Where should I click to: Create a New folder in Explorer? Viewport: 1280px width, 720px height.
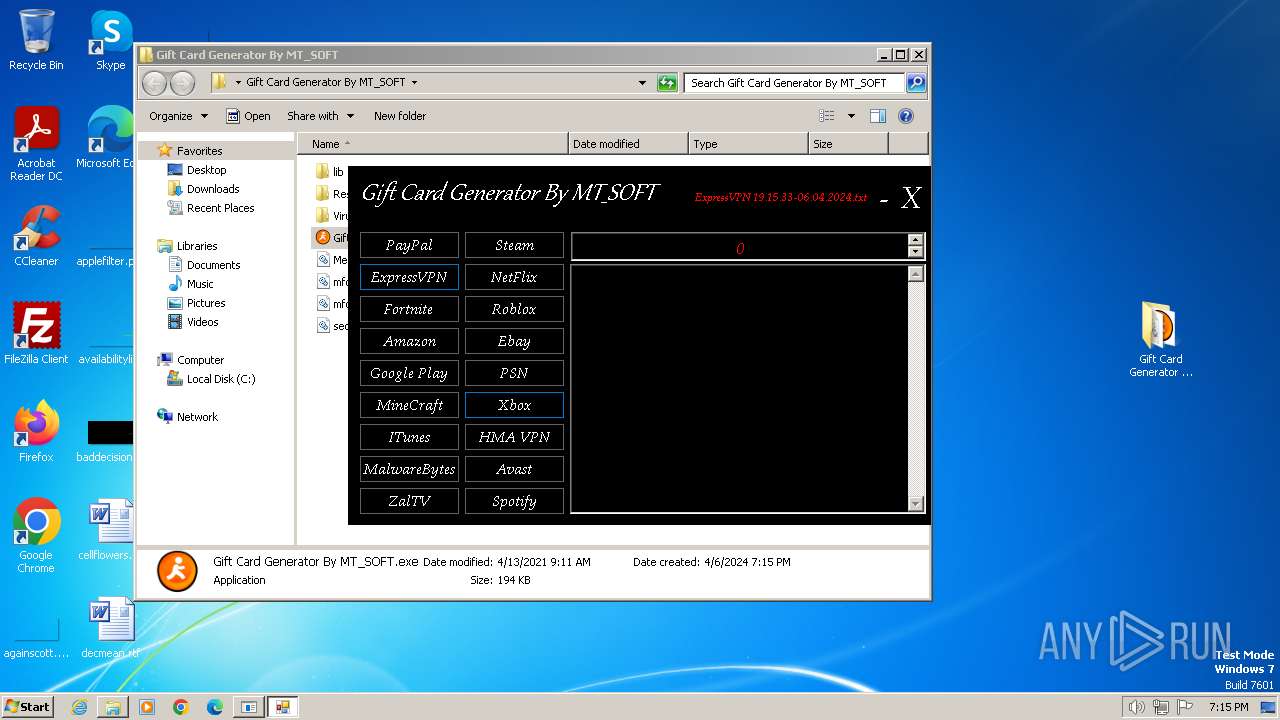(400, 116)
